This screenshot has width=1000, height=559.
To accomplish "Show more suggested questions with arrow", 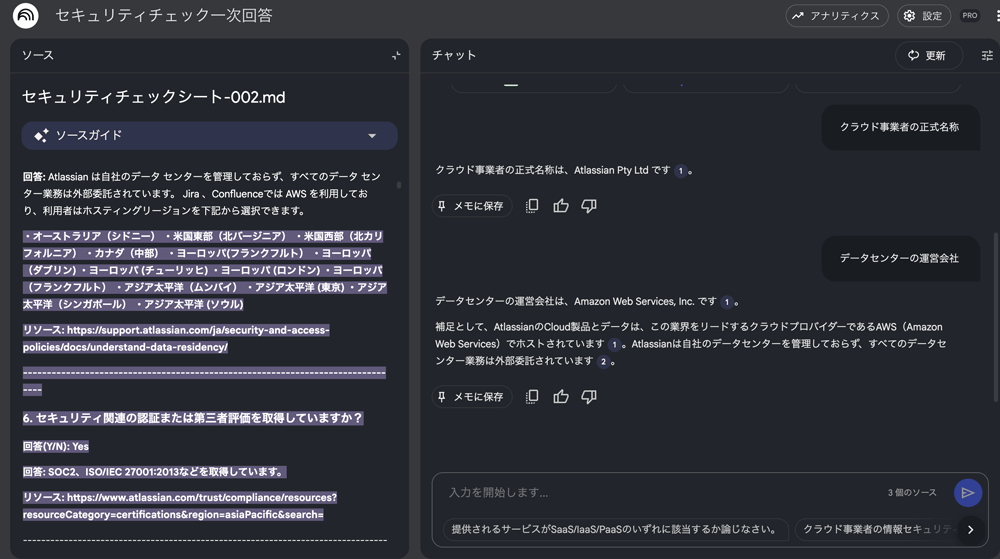I will click(969, 530).
